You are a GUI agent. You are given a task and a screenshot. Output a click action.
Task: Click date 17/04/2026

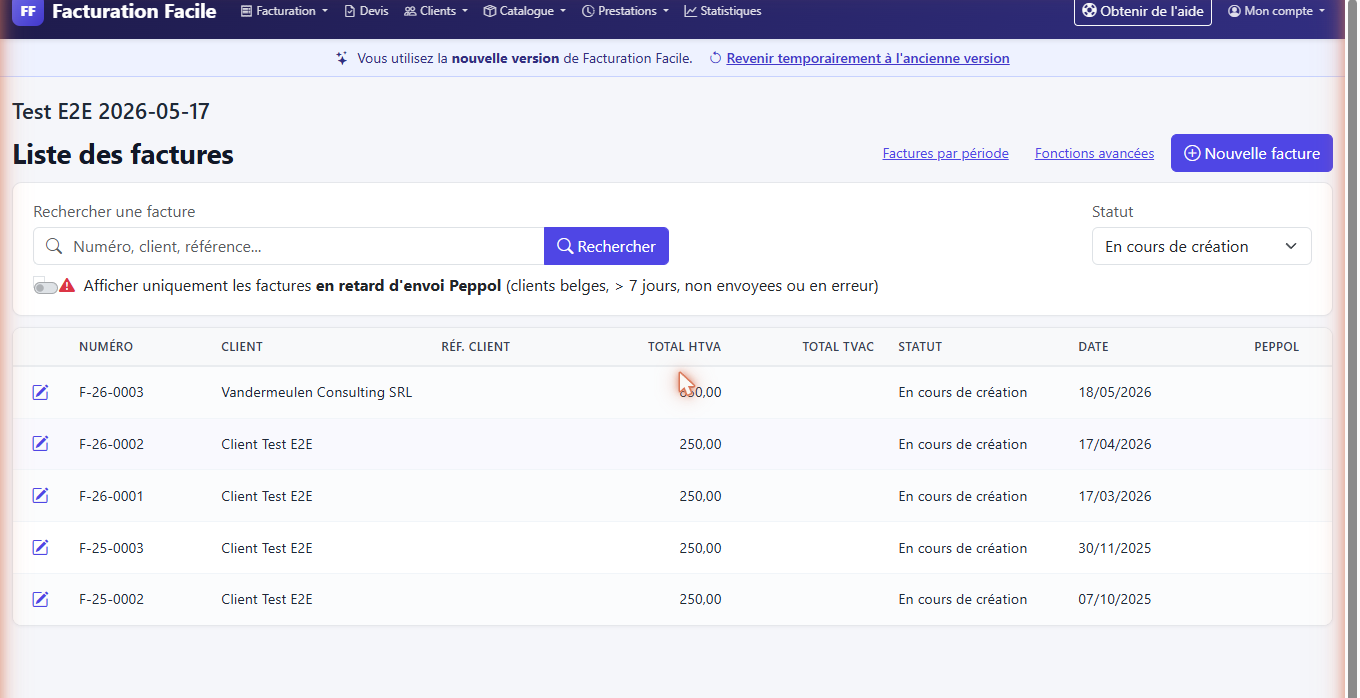pyautogui.click(x=1115, y=444)
